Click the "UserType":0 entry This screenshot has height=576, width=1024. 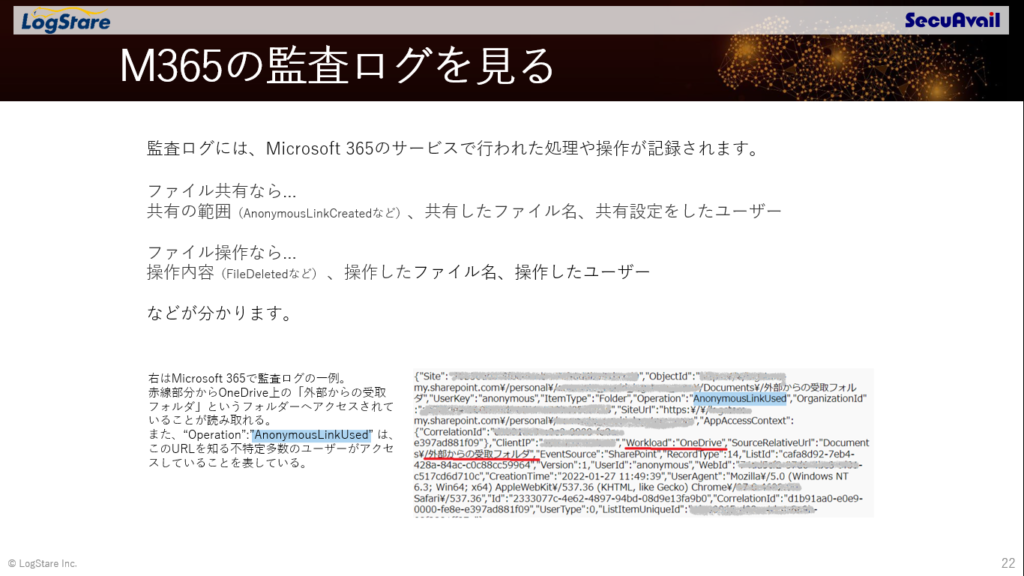pyautogui.click(x=566, y=509)
